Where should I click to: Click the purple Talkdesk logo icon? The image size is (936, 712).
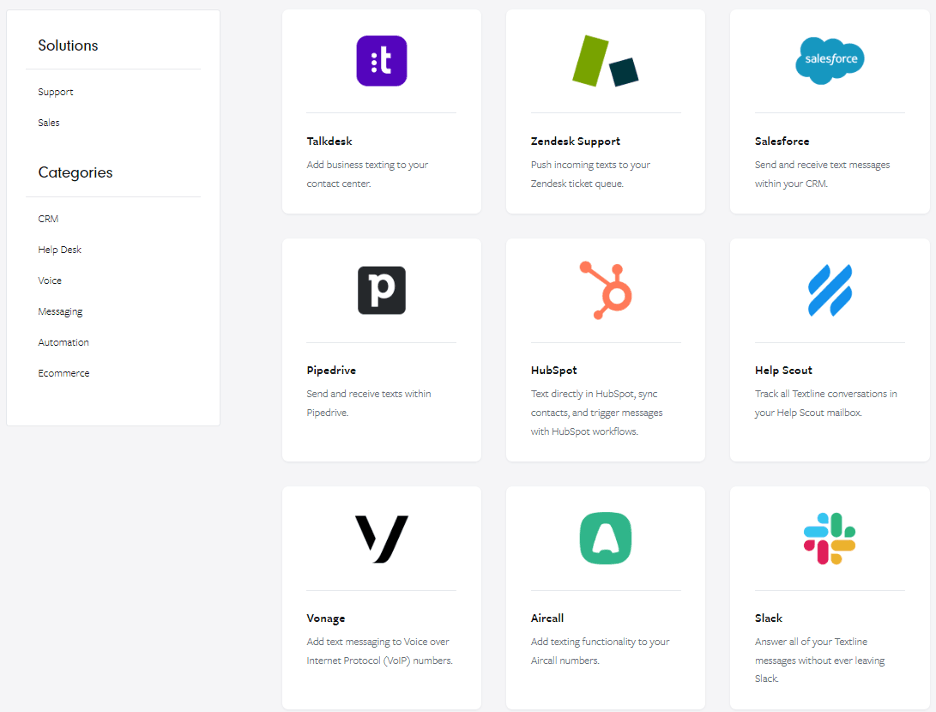(381, 61)
